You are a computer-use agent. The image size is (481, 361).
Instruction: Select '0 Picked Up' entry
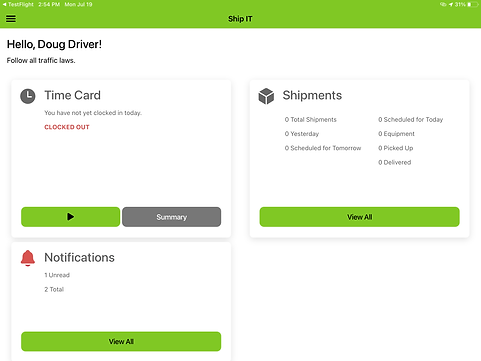(395, 148)
